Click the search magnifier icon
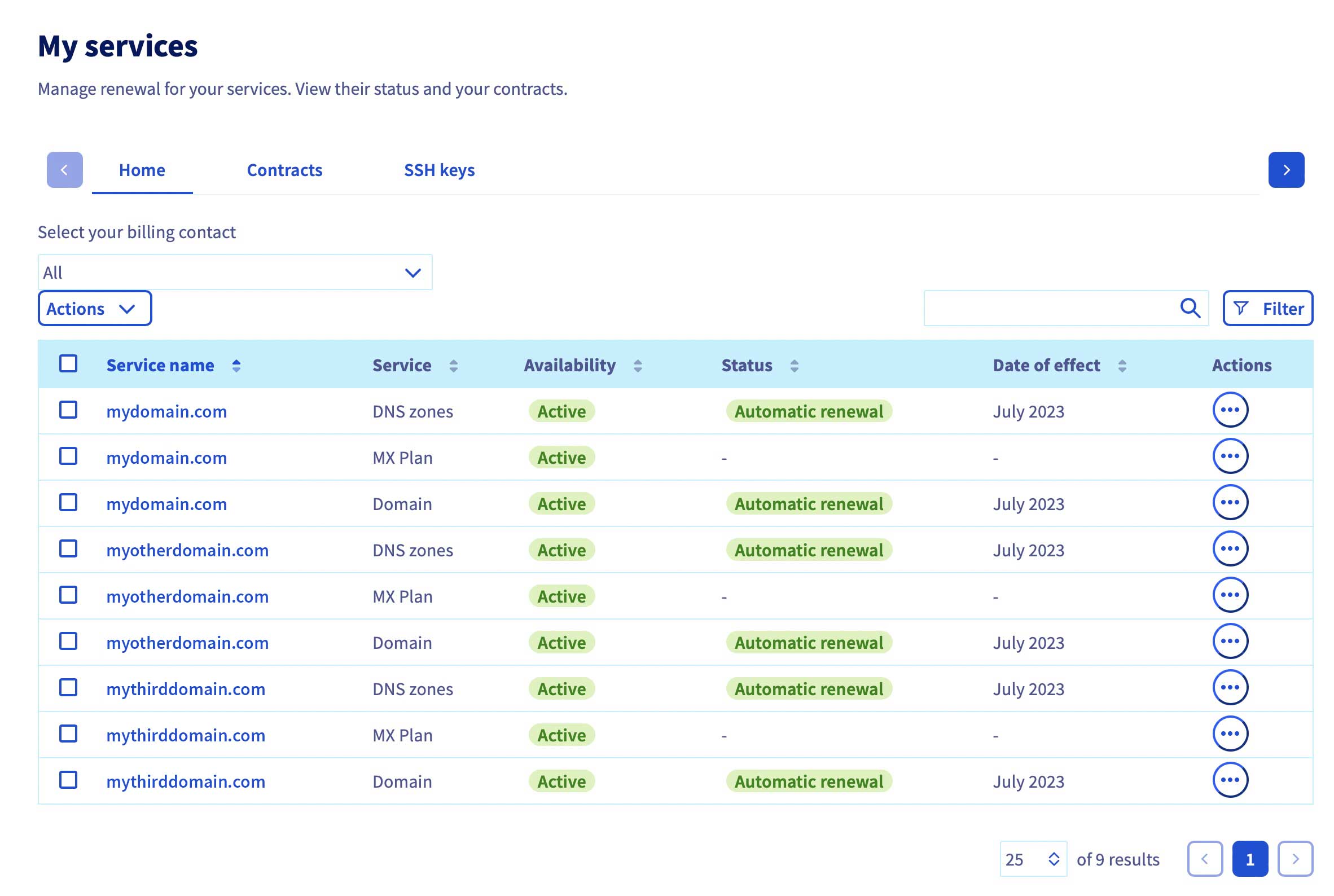The height and width of the screenshot is (896, 1334). pos(1190,309)
